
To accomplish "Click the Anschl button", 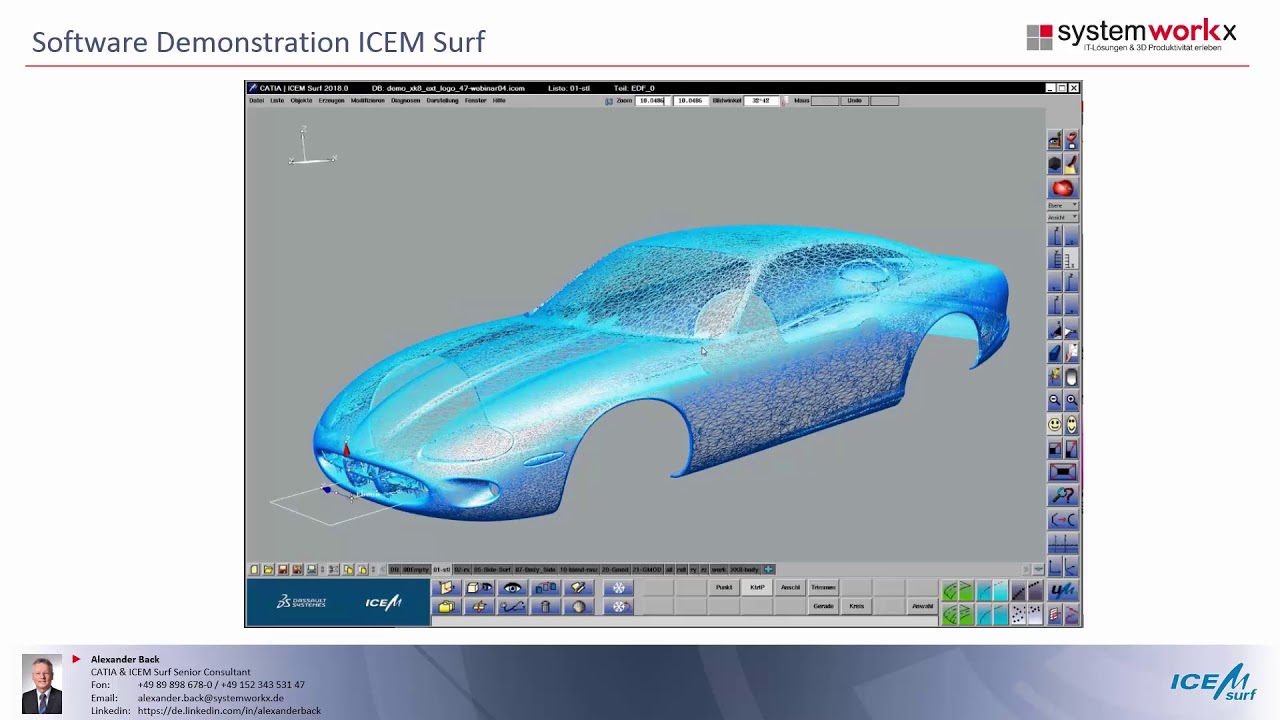I will click(x=790, y=587).
